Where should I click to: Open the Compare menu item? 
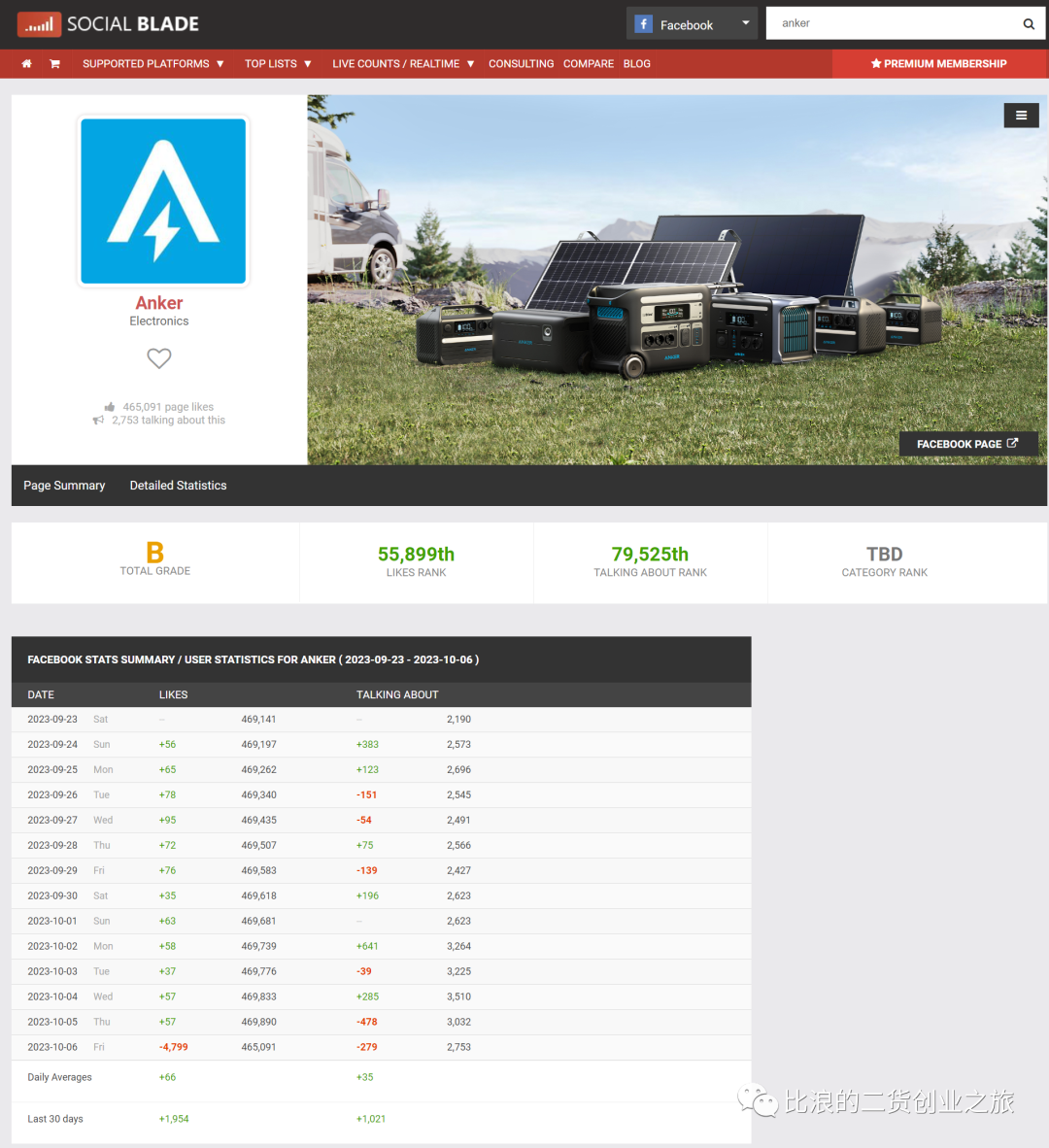589,64
